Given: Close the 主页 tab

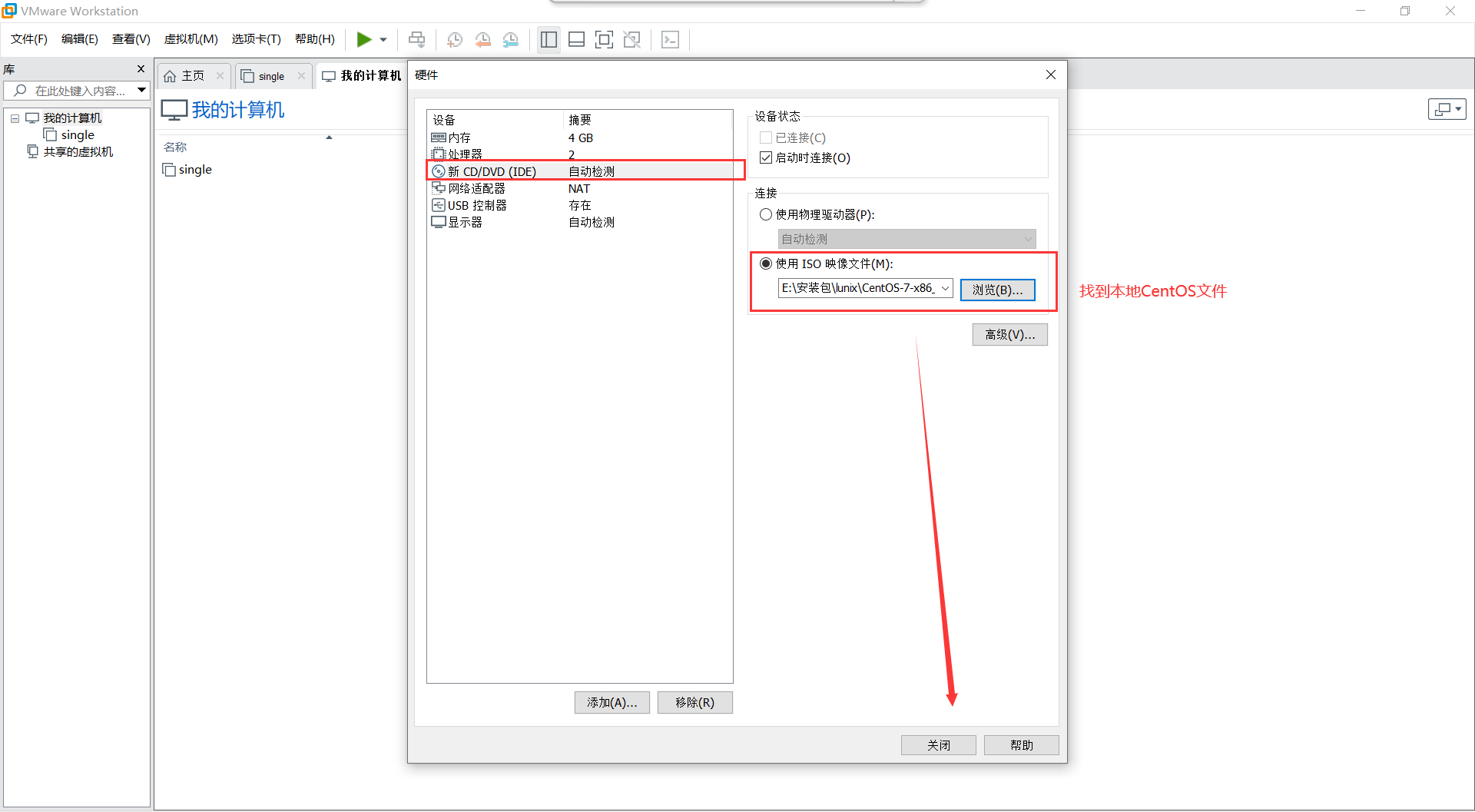Looking at the screenshot, I should click(220, 75).
